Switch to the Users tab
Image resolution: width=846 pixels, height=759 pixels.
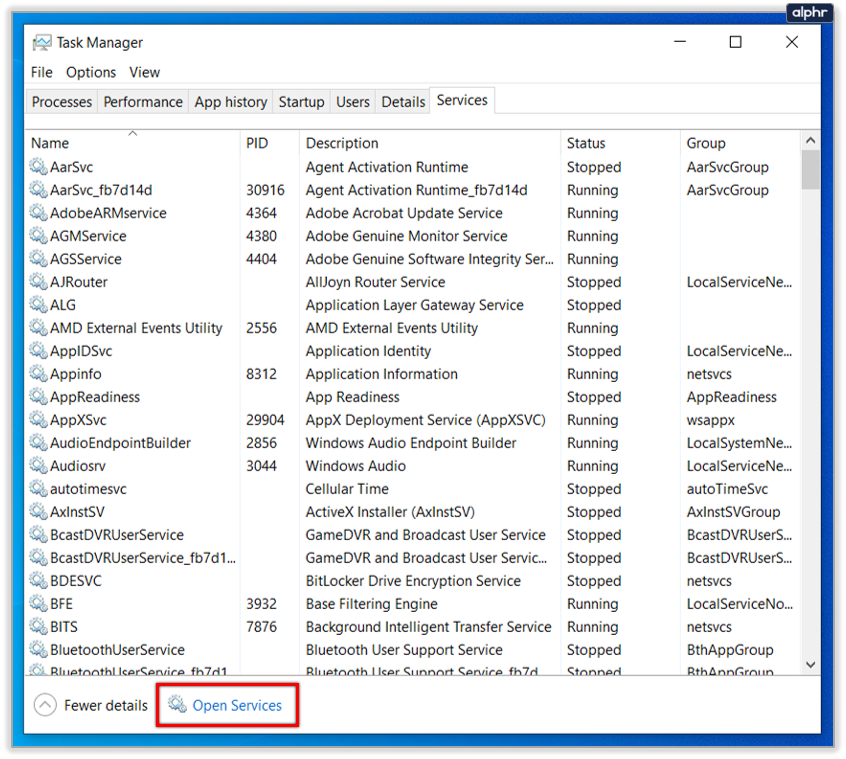(x=353, y=101)
